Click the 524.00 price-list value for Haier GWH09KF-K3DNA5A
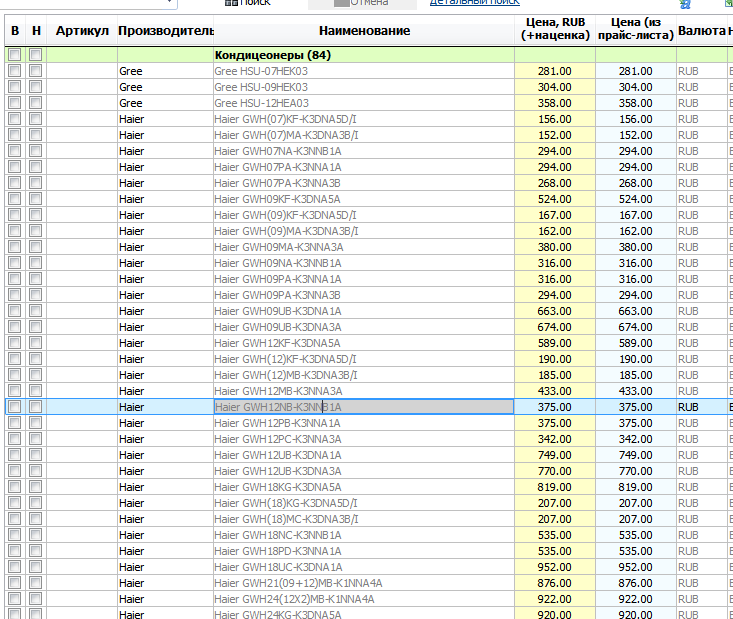The image size is (733, 619). 636,199
